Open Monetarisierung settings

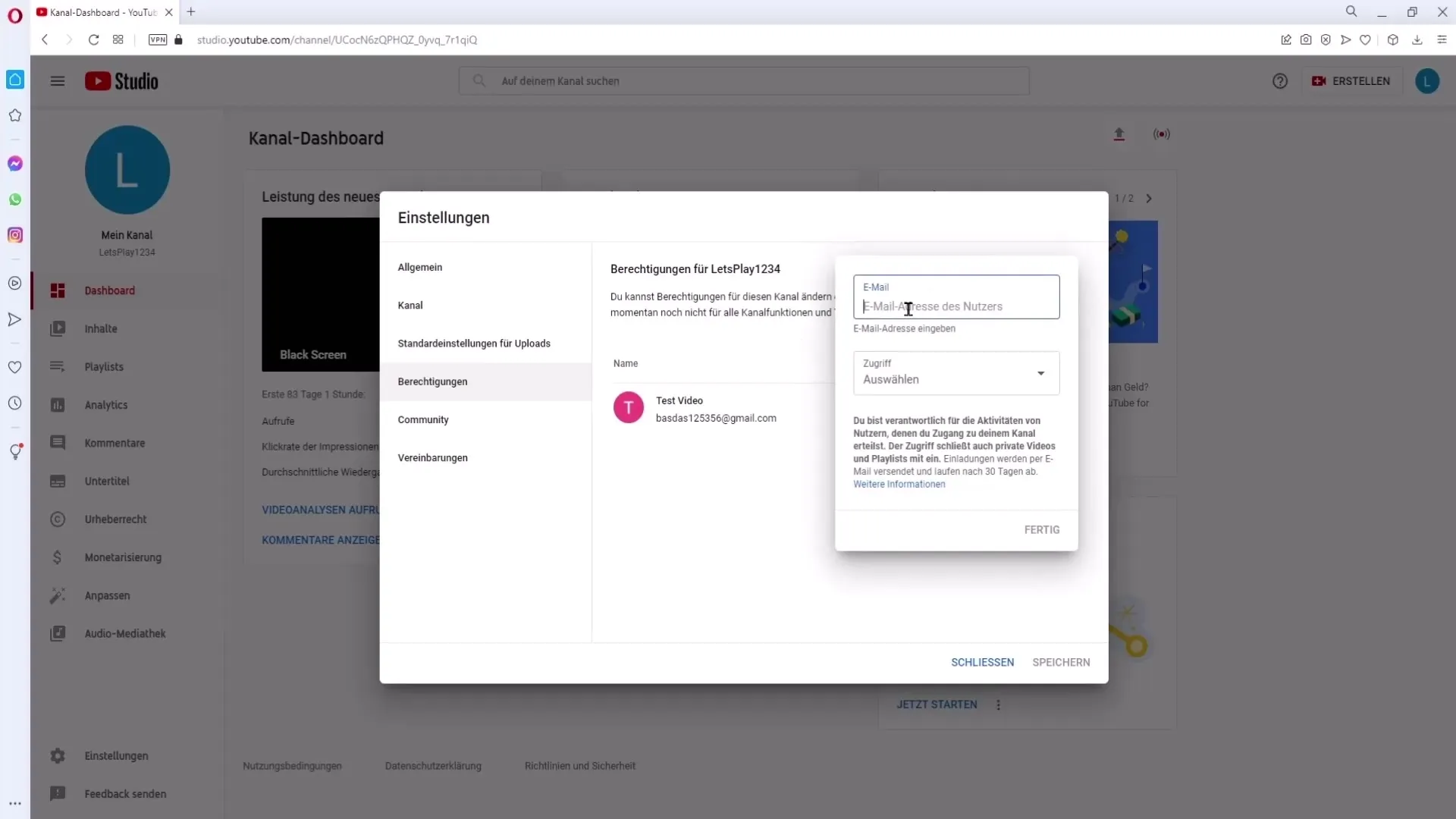point(123,557)
